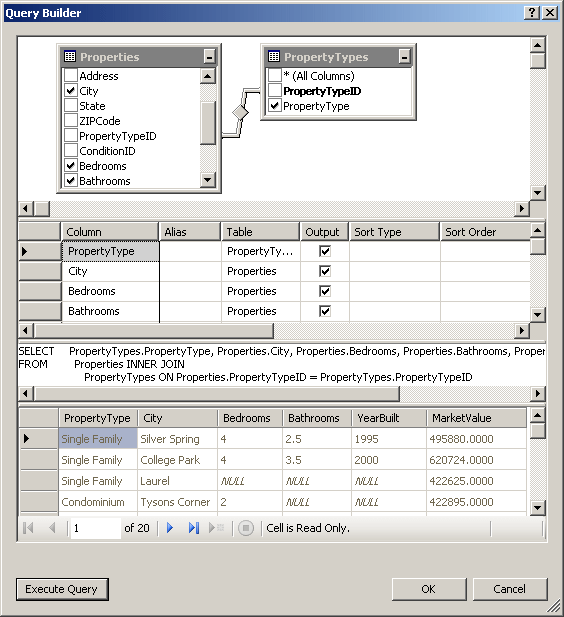564x617 pixels.
Task: Click the results row selector for Silver Spring
Action: (x=39, y=438)
